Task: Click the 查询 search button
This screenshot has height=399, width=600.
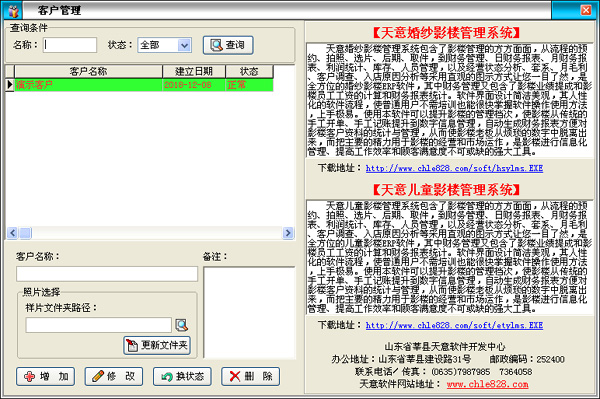Action: 228,45
